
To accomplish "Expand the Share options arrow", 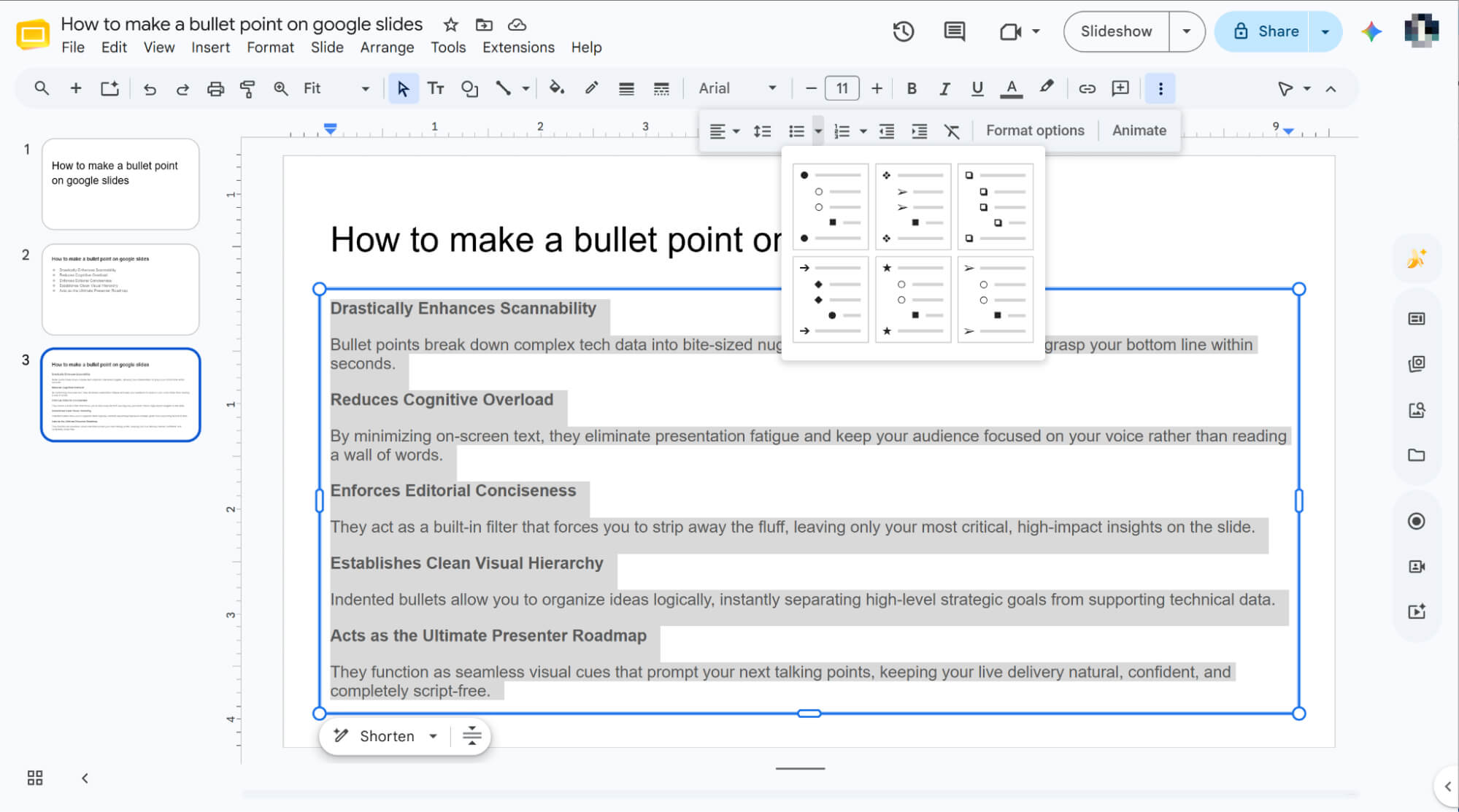I will (1325, 31).
